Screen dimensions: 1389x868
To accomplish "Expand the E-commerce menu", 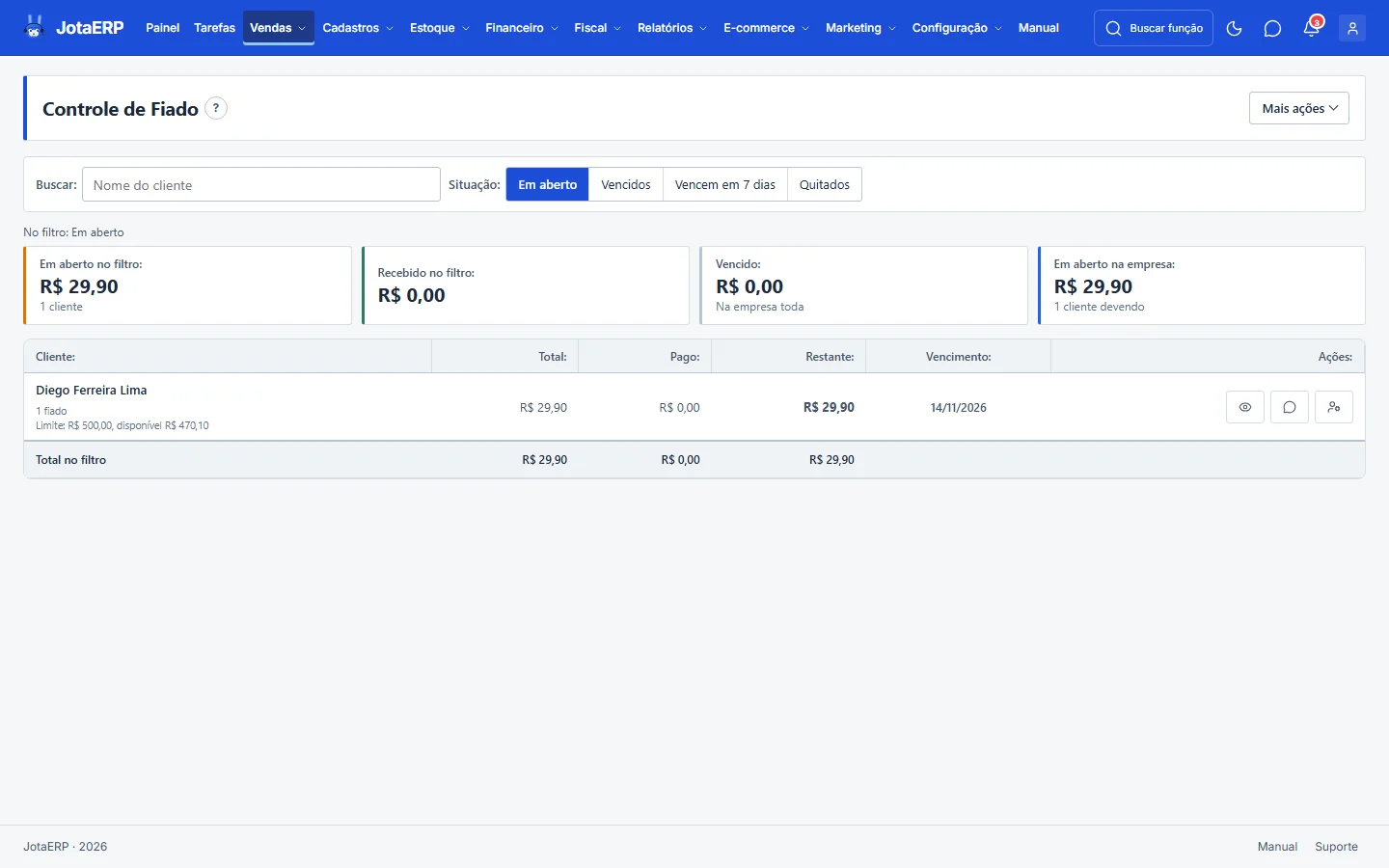I will click(766, 28).
